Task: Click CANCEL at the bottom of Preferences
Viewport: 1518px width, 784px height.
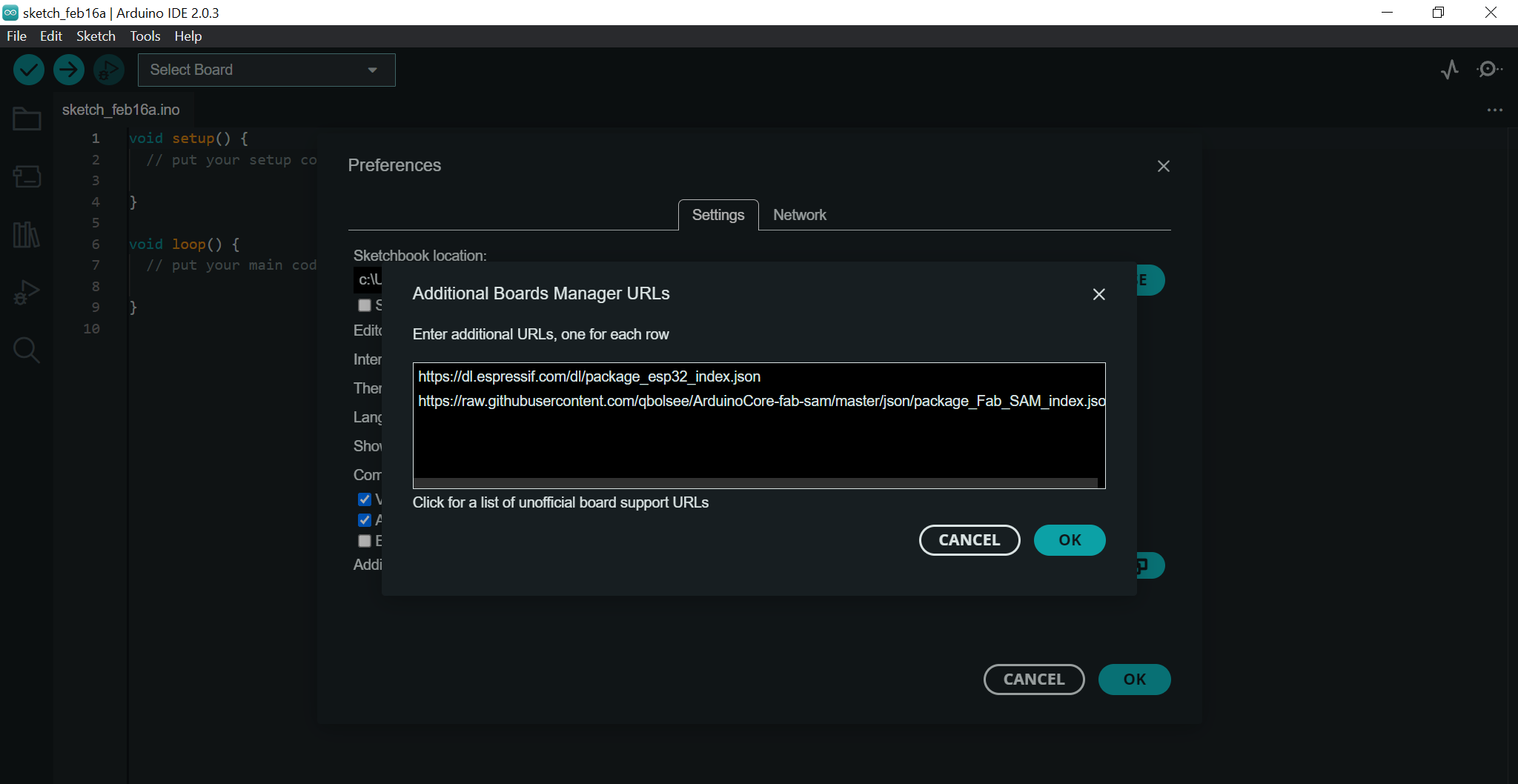Action: (x=1034, y=679)
